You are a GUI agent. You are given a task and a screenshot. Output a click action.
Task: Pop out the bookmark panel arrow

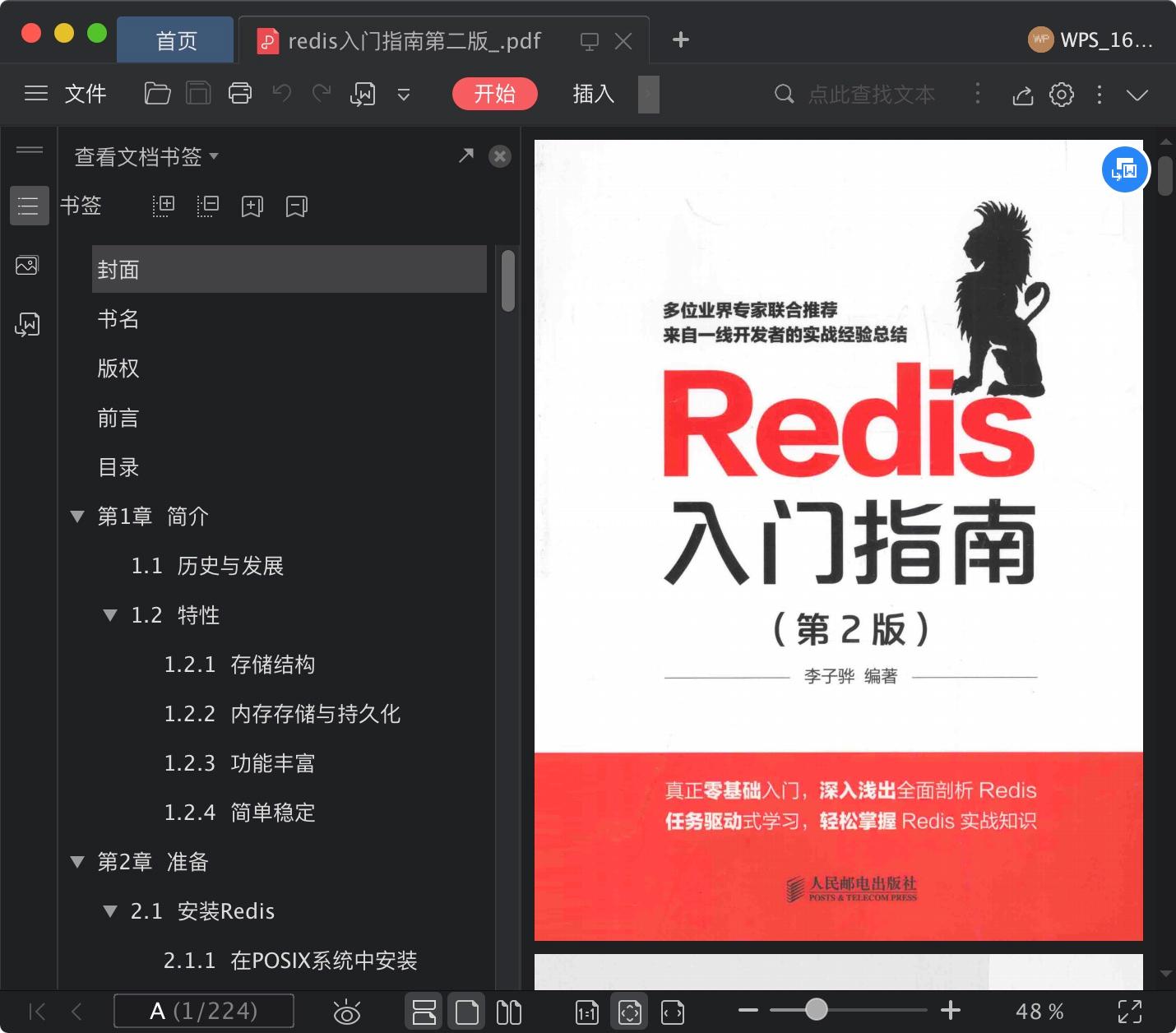pos(466,155)
